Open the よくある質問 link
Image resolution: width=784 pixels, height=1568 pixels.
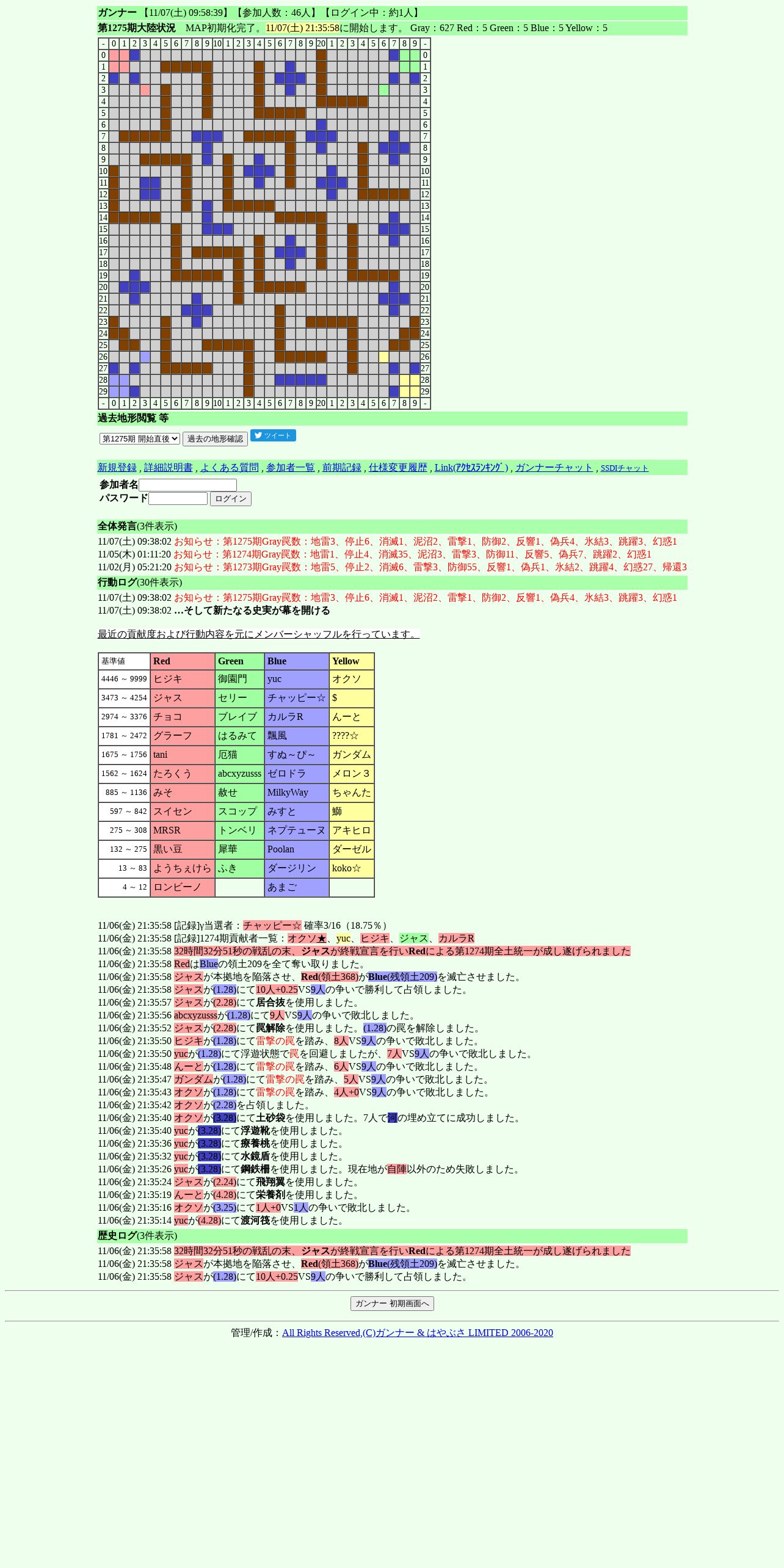(230, 468)
